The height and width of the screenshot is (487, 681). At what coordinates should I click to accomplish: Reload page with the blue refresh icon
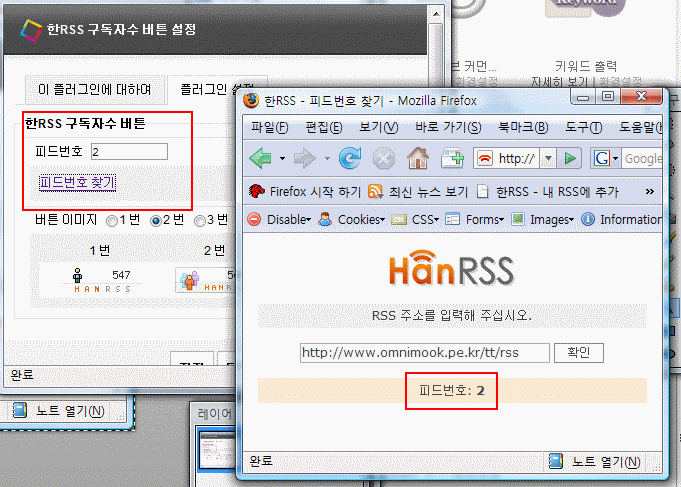tap(350, 158)
